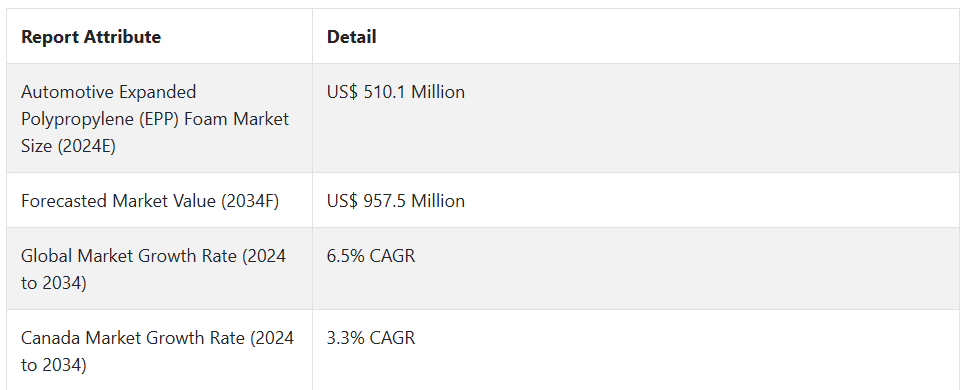The image size is (965, 390).
Task: Click the word Forecasted in second row
Action: click(x=65, y=201)
